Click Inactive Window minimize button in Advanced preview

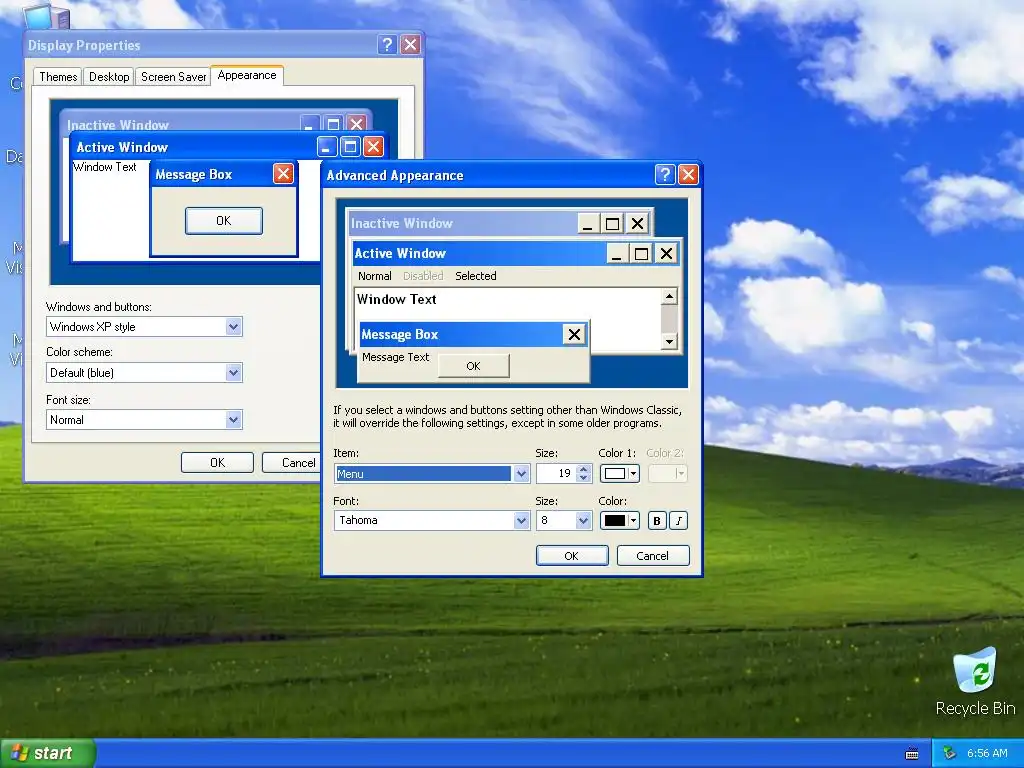[x=587, y=224]
